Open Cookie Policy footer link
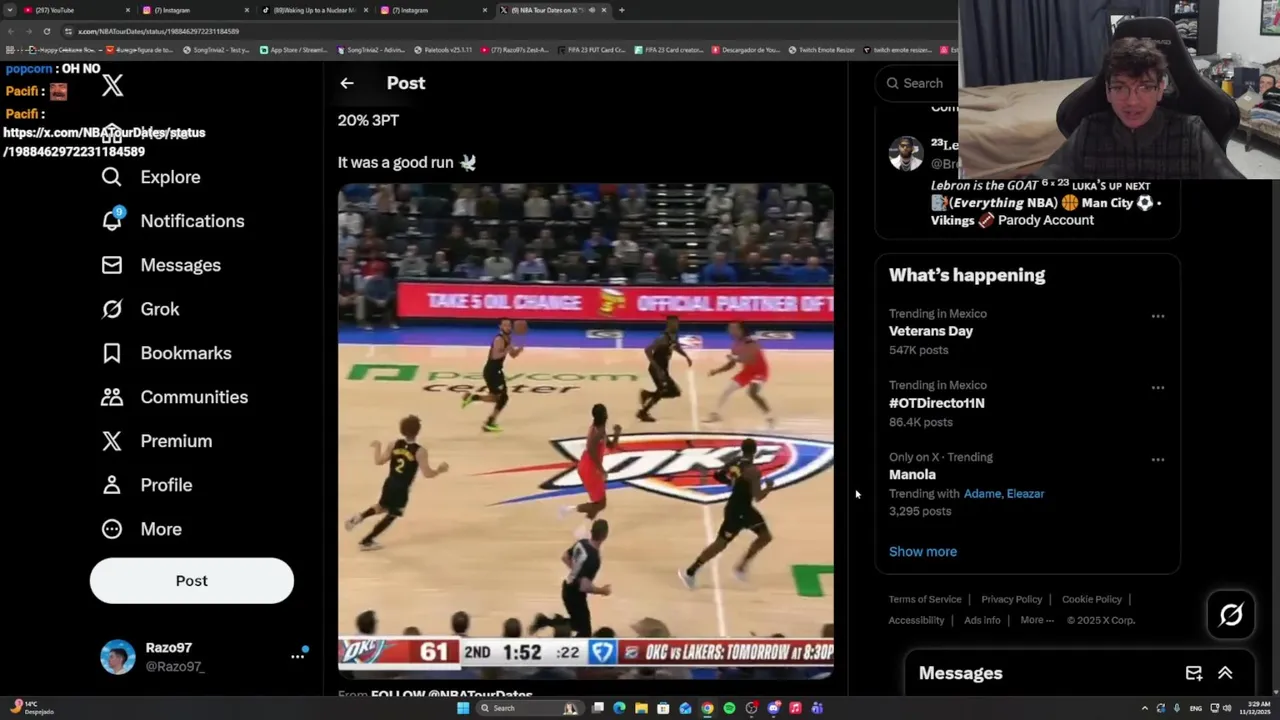Image resolution: width=1280 pixels, height=720 pixels. [1092, 600]
